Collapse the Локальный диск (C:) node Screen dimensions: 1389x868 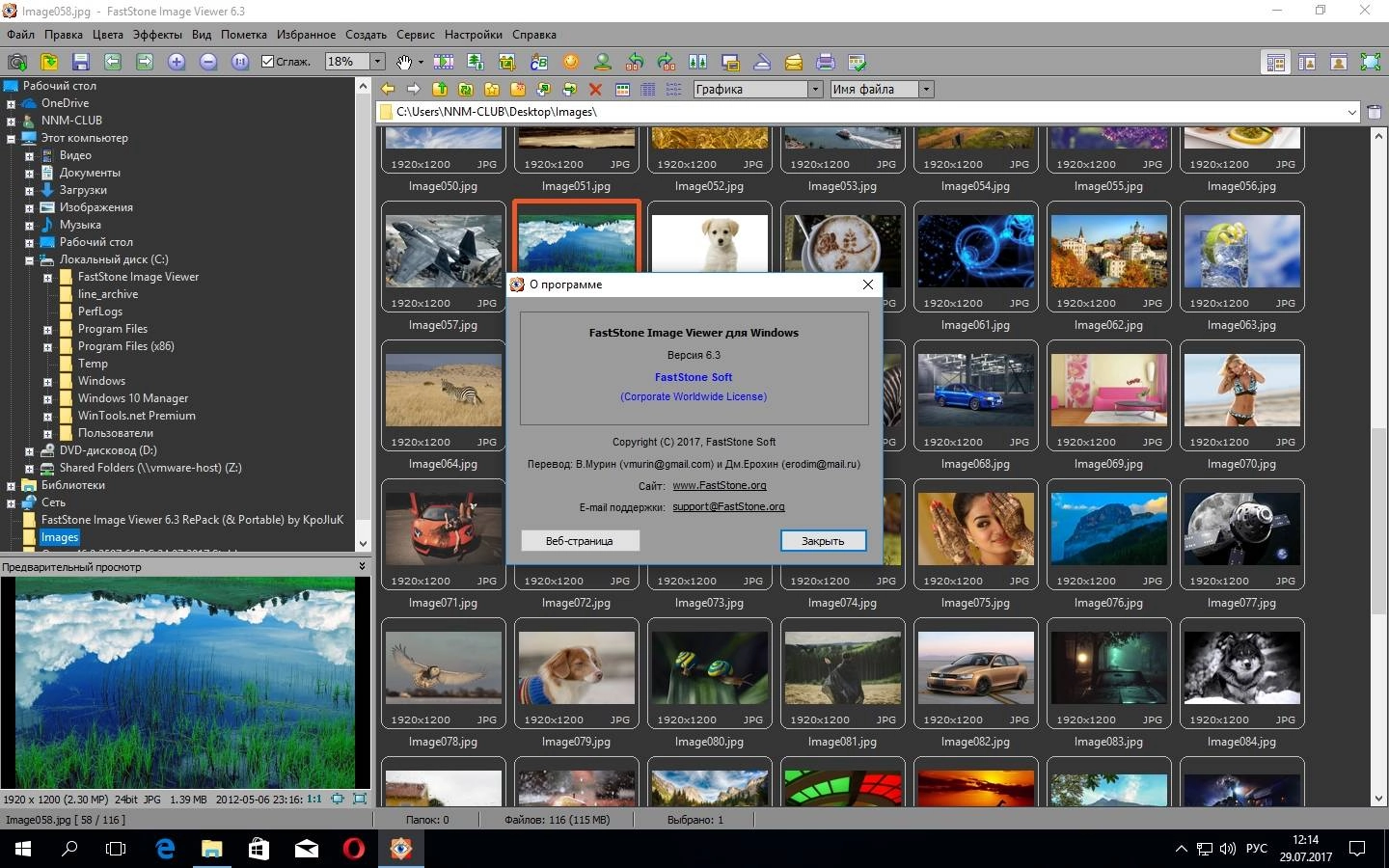click(x=29, y=259)
